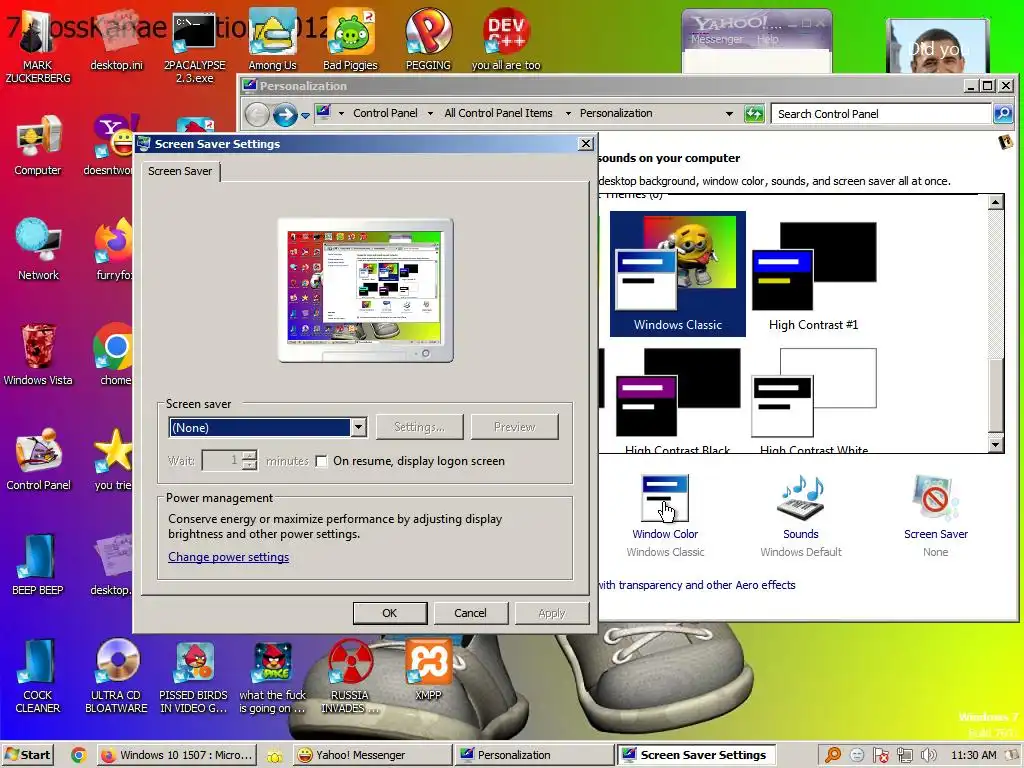
Task: Switch to Yahoo! Messenger taskbar item
Action: pos(372,755)
